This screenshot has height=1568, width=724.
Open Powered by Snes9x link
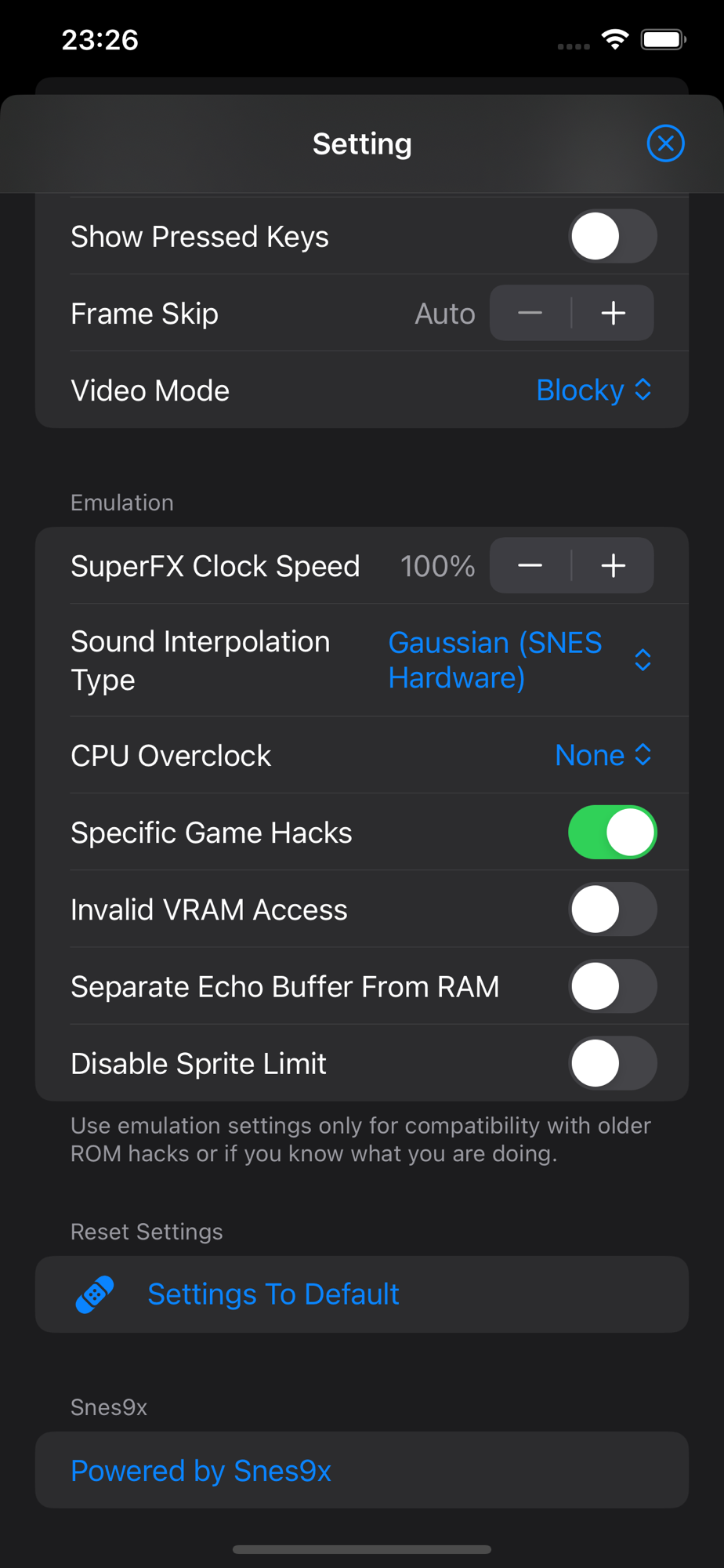[x=201, y=1471]
